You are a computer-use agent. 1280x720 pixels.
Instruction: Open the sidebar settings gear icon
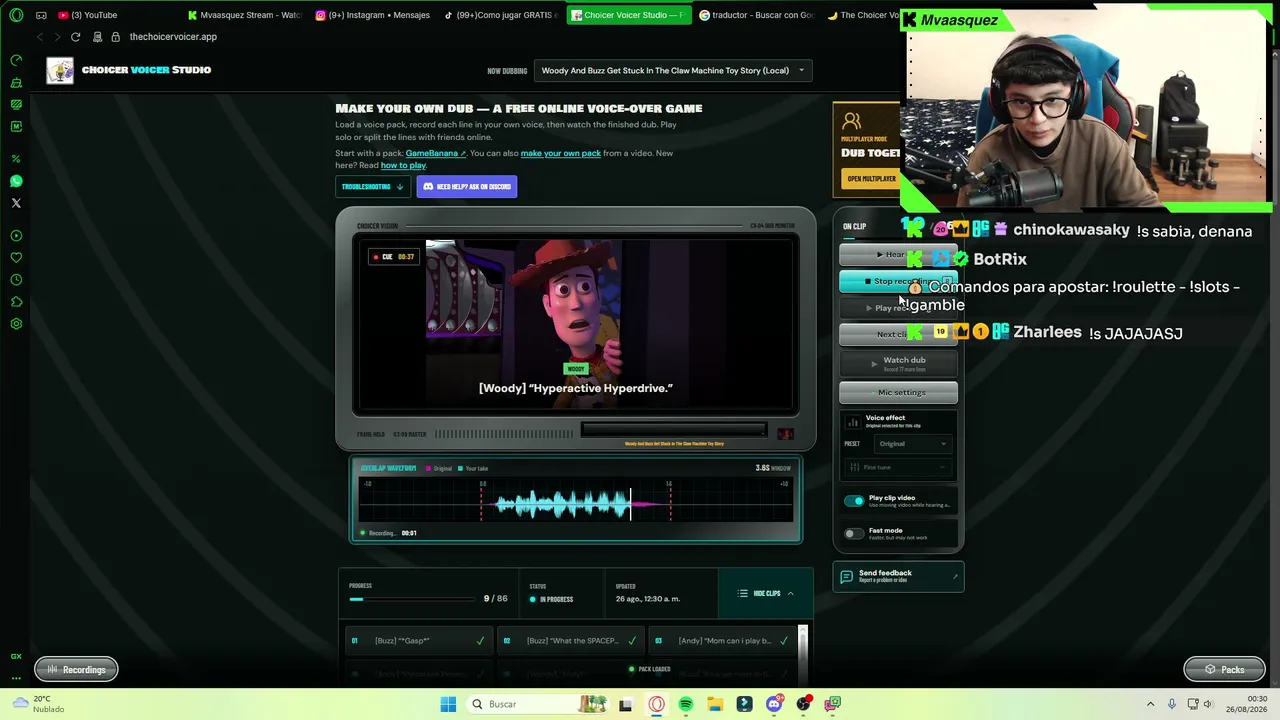tap(16, 324)
